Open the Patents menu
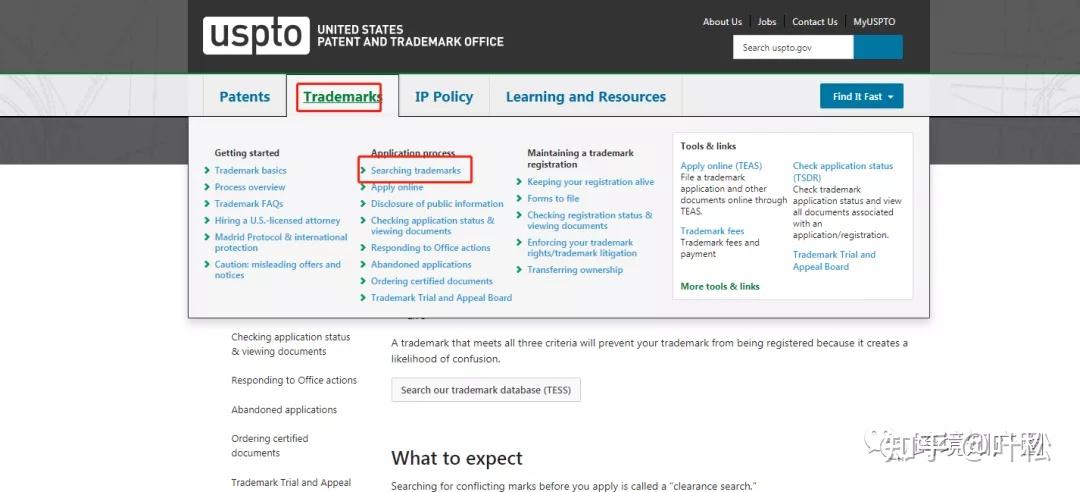 245,97
